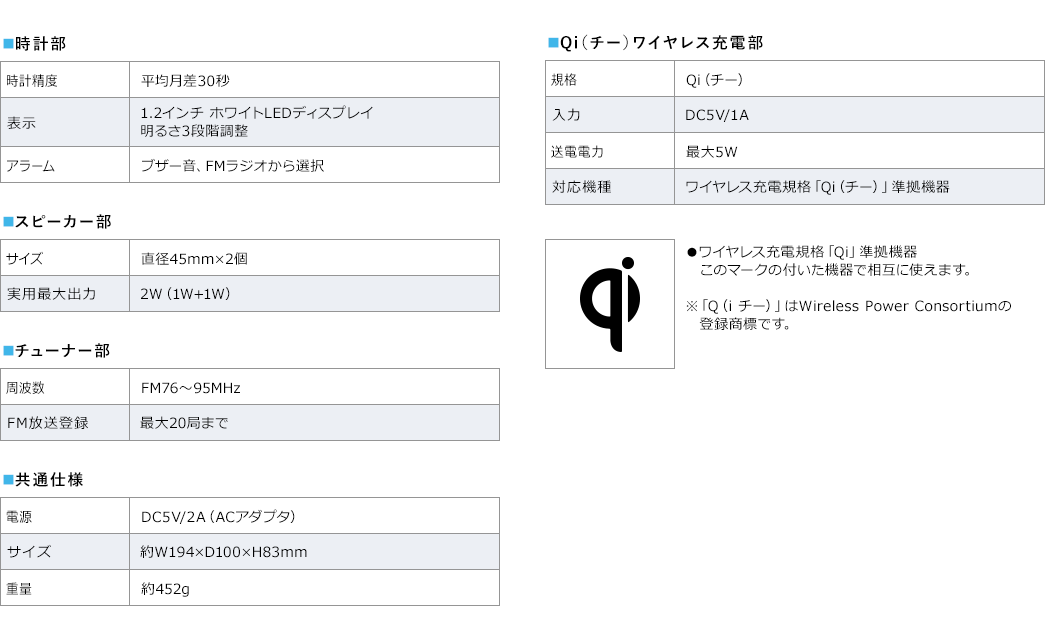Select the 最大5W transmission power cell
Screen dimensions: 1045x620
tap(859, 151)
